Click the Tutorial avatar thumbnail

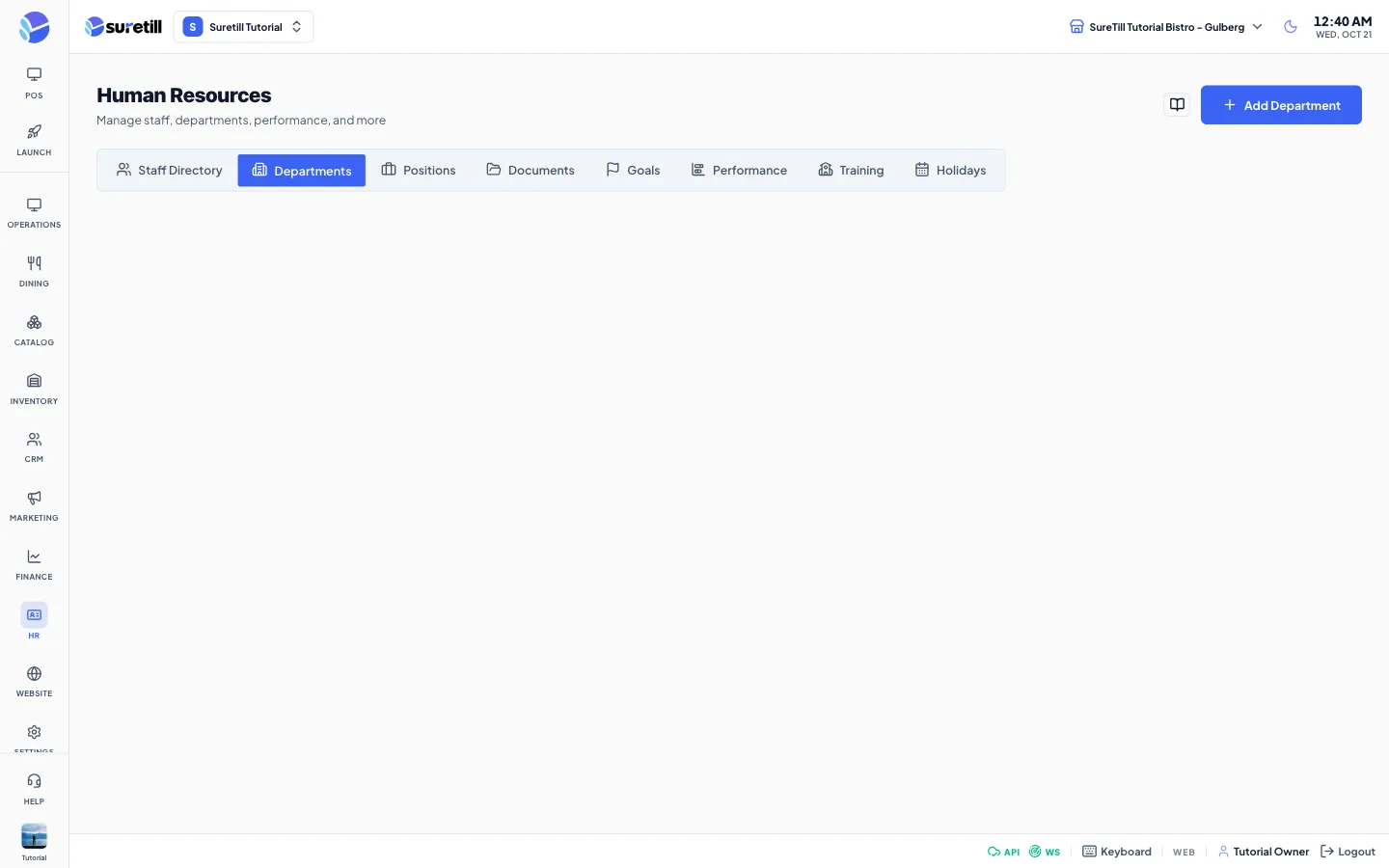click(x=34, y=837)
